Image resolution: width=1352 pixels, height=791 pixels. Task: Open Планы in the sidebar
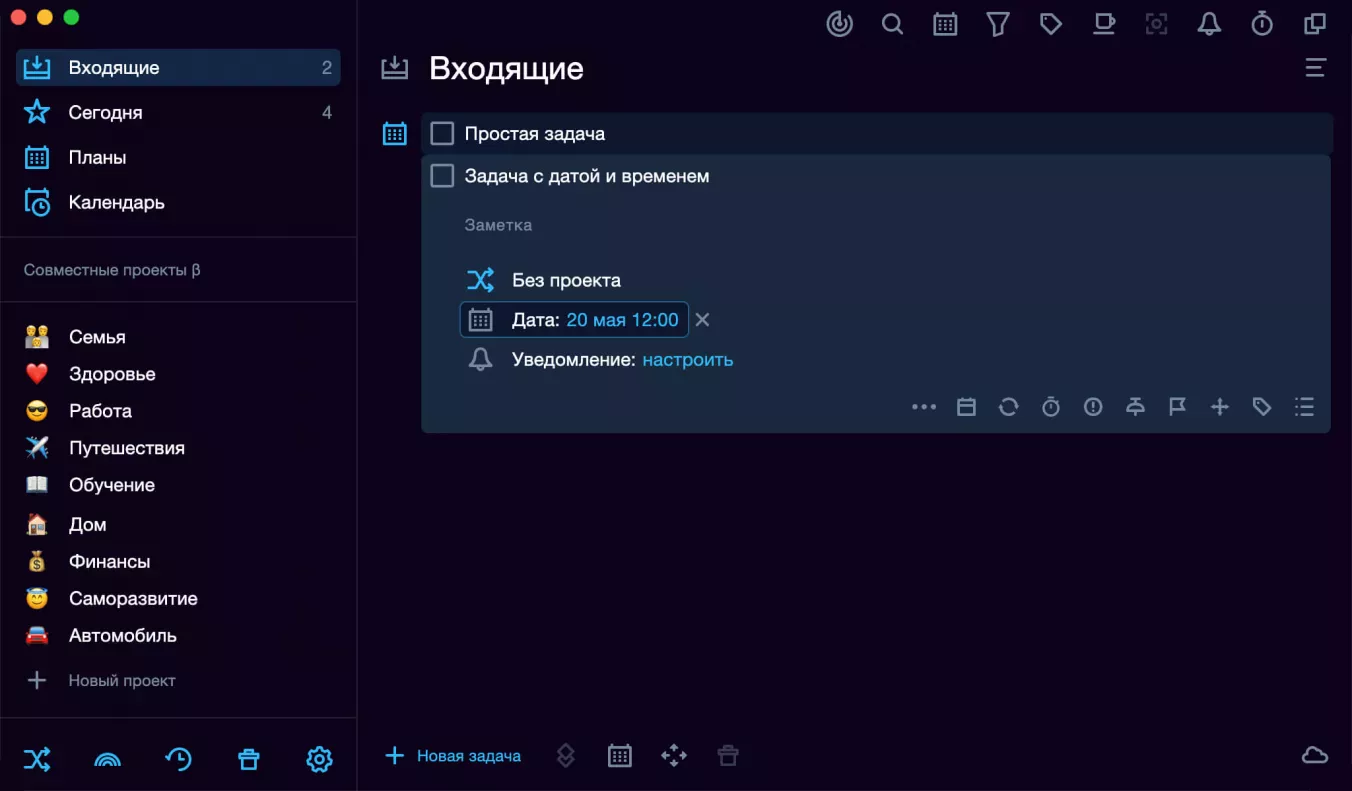tap(178, 158)
